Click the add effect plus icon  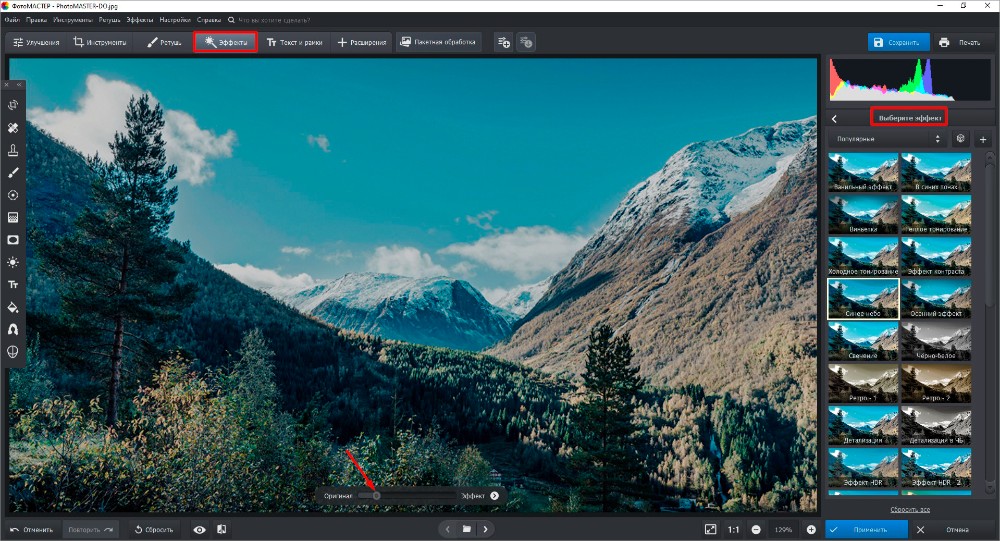pos(982,140)
